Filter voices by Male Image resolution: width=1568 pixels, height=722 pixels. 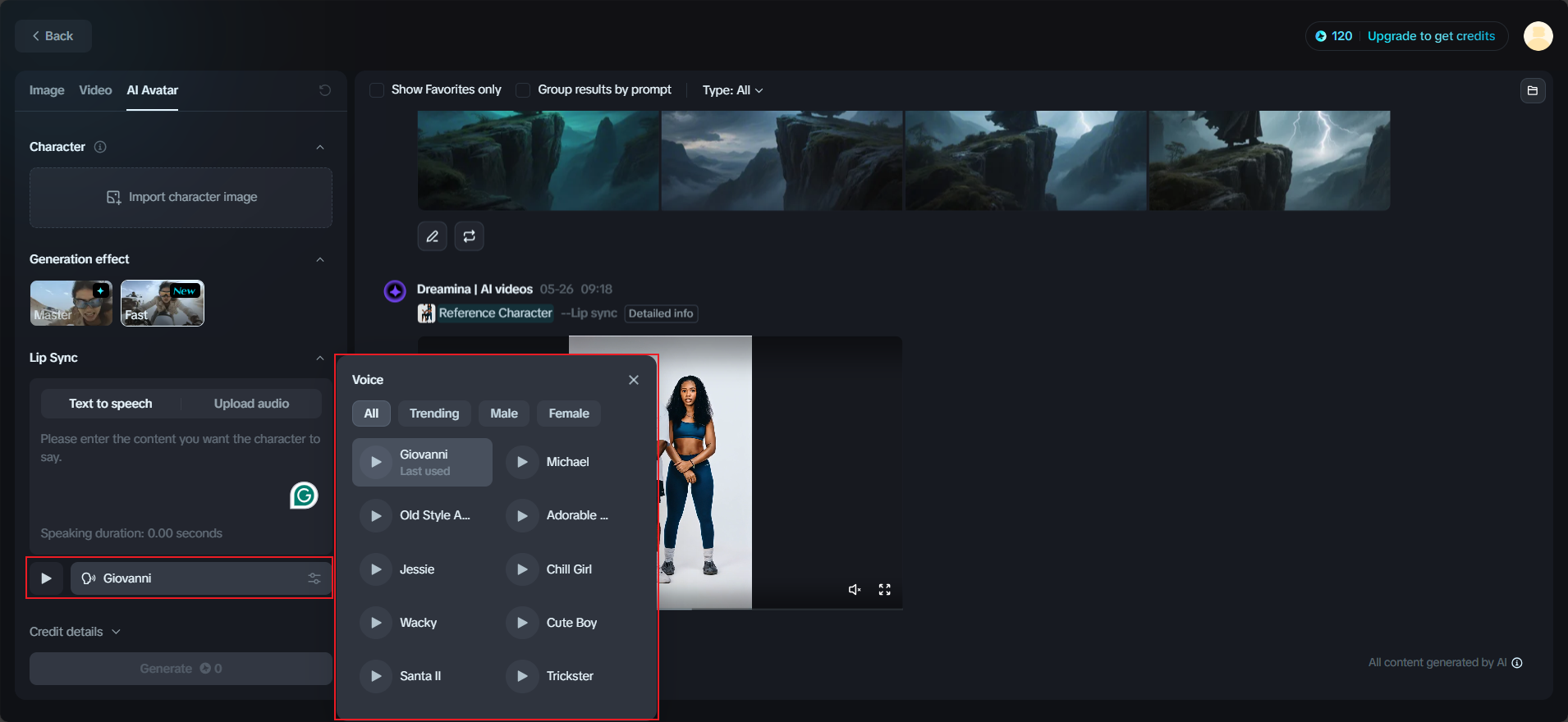coord(504,414)
